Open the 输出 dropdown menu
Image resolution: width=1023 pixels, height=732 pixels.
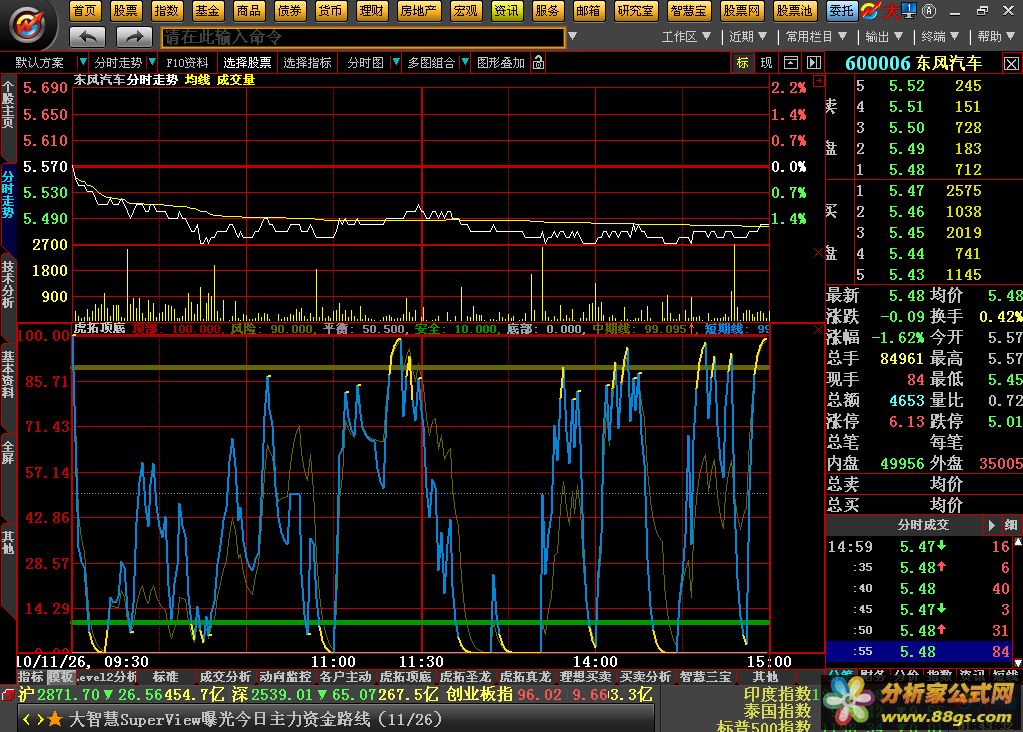coord(883,37)
